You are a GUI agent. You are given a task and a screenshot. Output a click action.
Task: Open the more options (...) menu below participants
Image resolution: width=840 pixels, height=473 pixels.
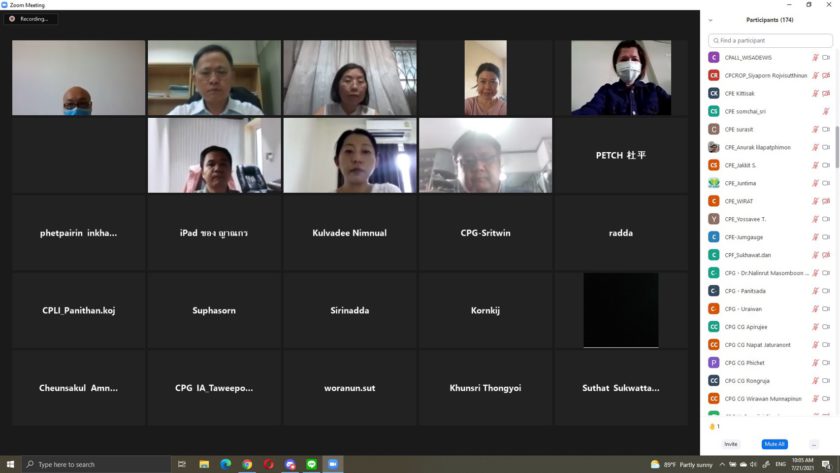pos(814,444)
